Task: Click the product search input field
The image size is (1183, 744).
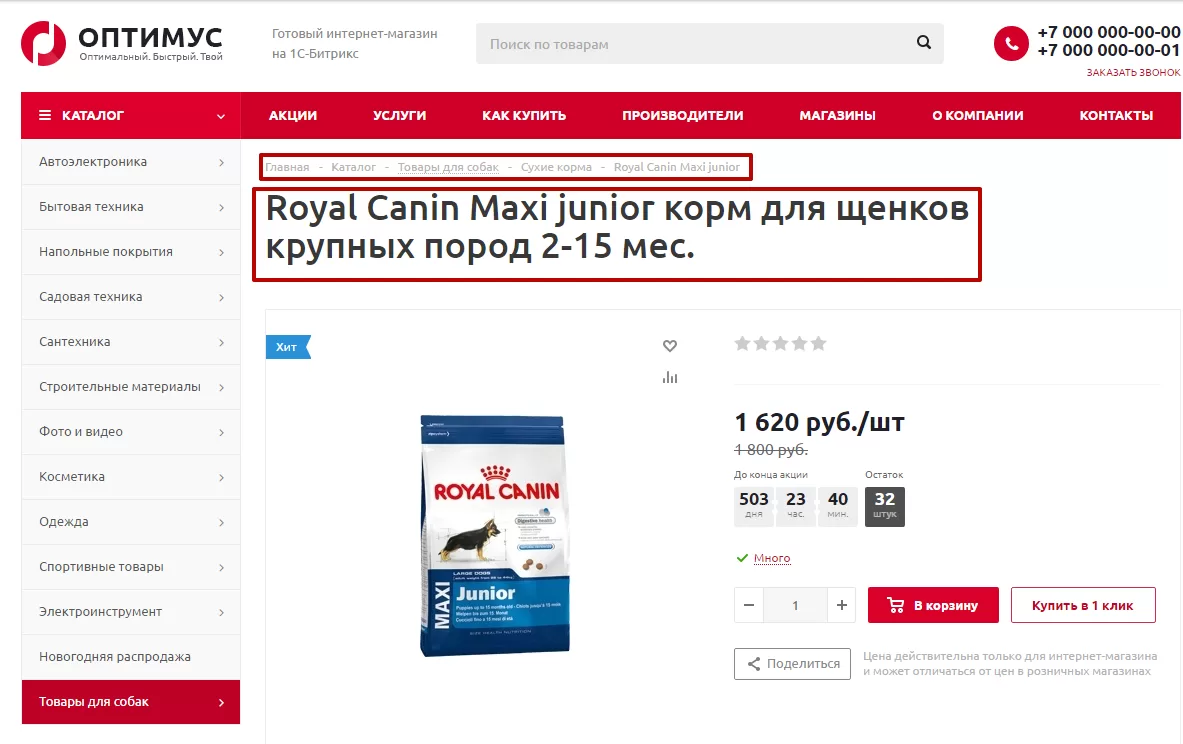Action: click(x=694, y=44)
